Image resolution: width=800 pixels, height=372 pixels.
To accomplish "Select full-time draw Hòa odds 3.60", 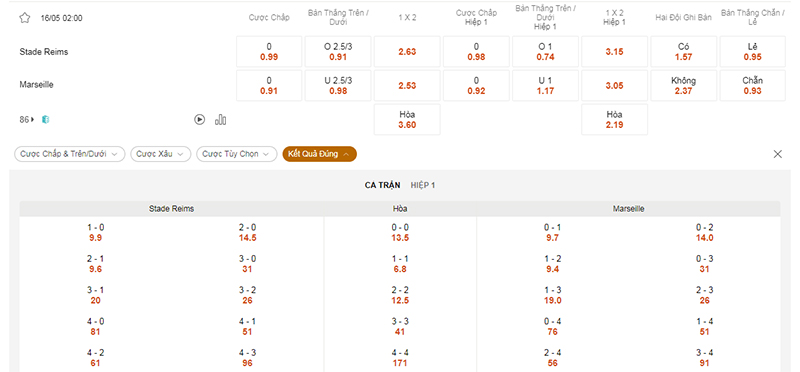I will (407, 119).
